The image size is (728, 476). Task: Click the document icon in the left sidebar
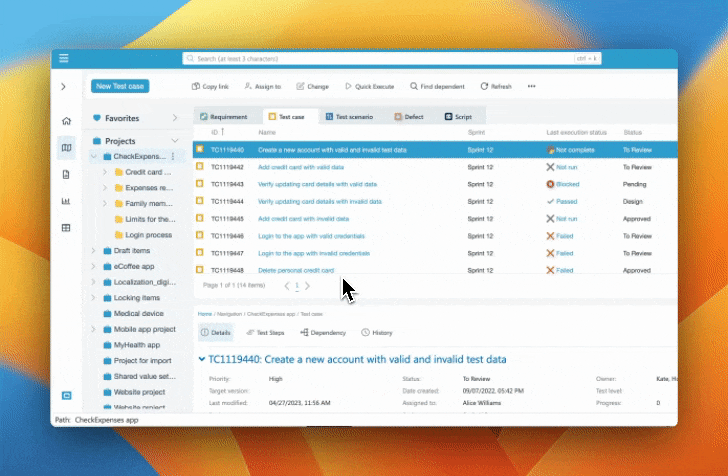pos(66,174)
